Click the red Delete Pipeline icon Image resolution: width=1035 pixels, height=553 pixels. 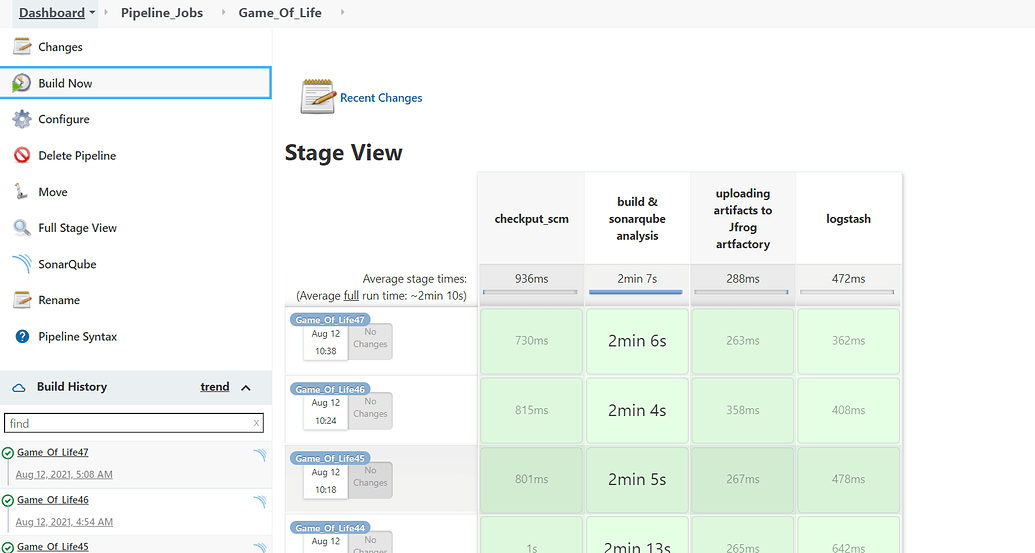[x=21, y=156]
